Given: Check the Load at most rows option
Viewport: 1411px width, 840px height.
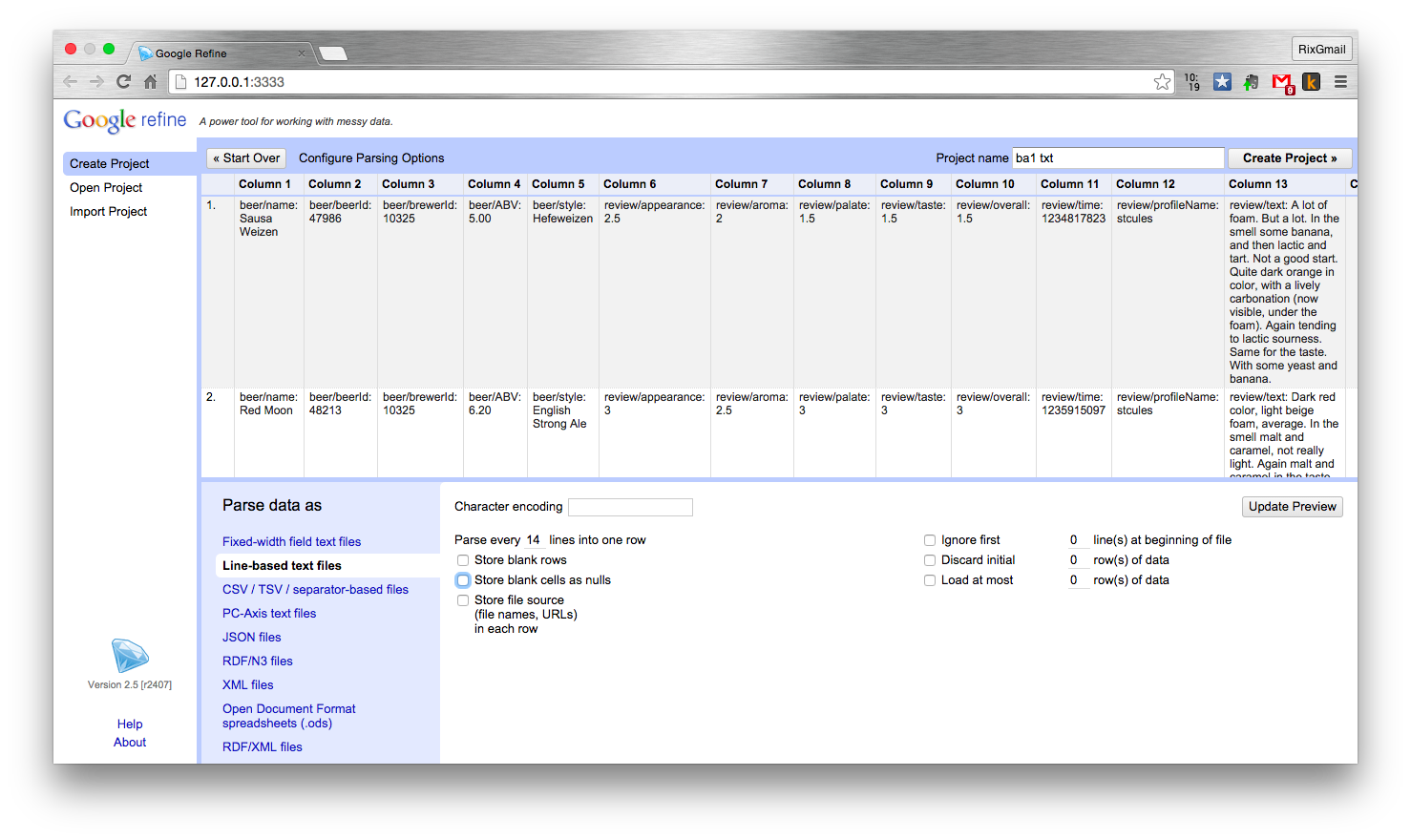Looking at the screenshot, I should click(930, 580).
